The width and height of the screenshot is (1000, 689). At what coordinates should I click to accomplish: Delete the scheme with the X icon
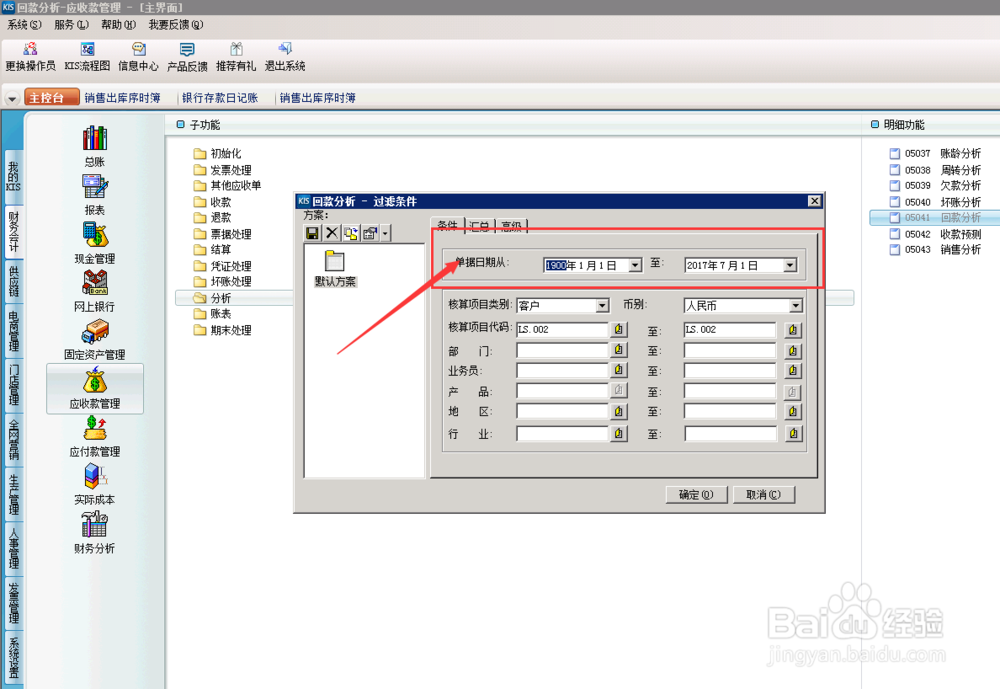pyautogui.click(x=332, y=233)
